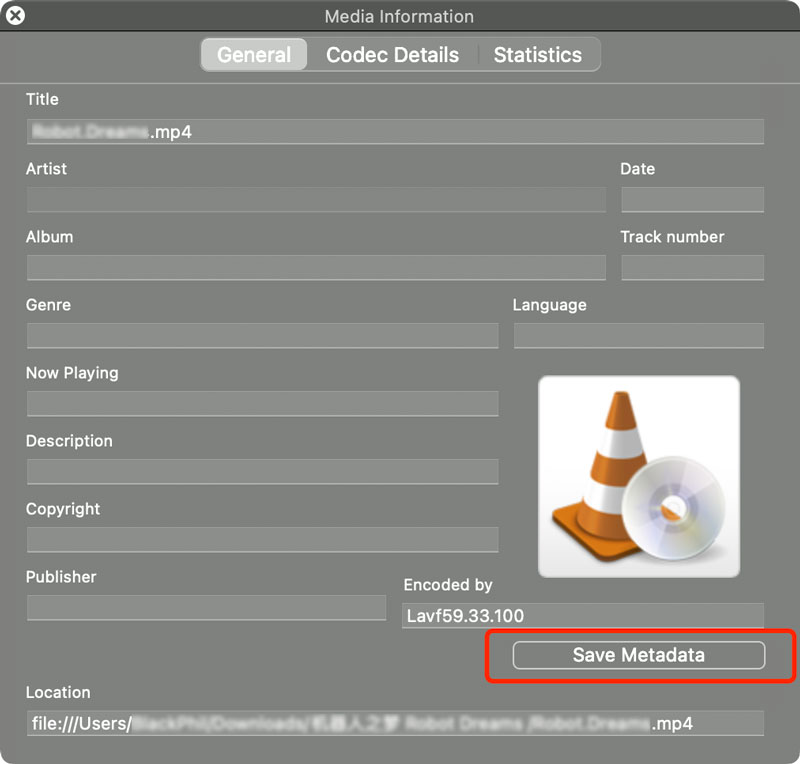This screenshot has height=764, width=800.
Task: Close the Media Information window
Action: pyautogui.click(x=15, y=16)
